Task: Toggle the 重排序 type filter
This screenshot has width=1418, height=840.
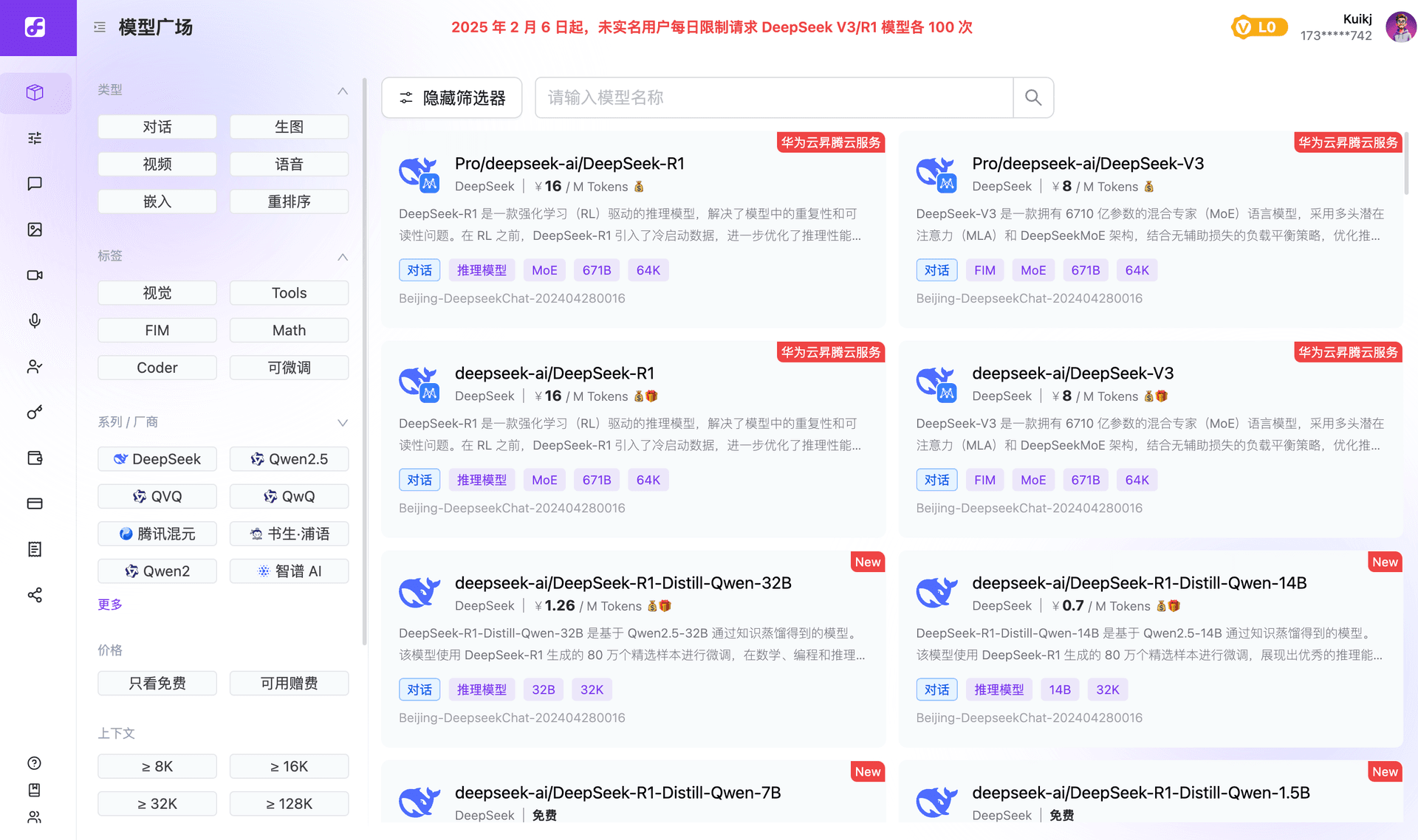Action: pos(289,202)
